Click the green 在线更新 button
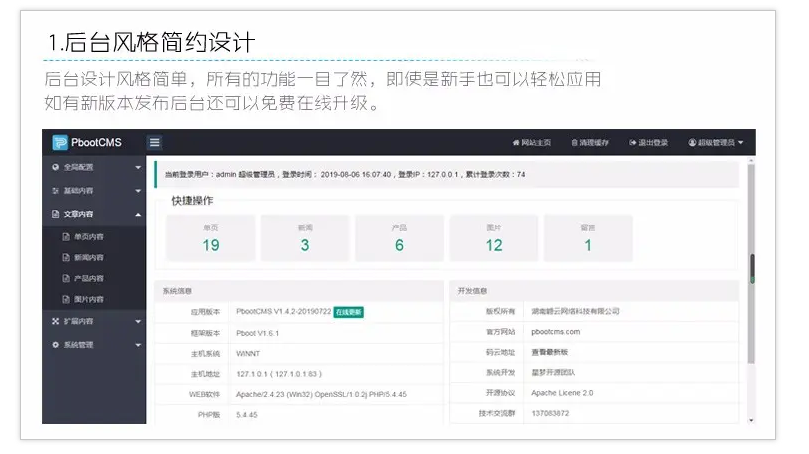Screen dimensions: 809x454 point(348,312)
